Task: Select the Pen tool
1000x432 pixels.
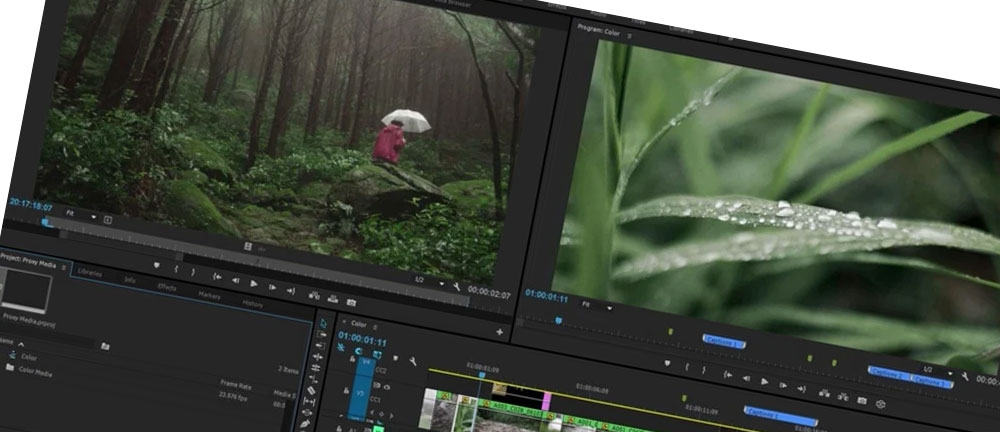Action: [x=305, y=424]
